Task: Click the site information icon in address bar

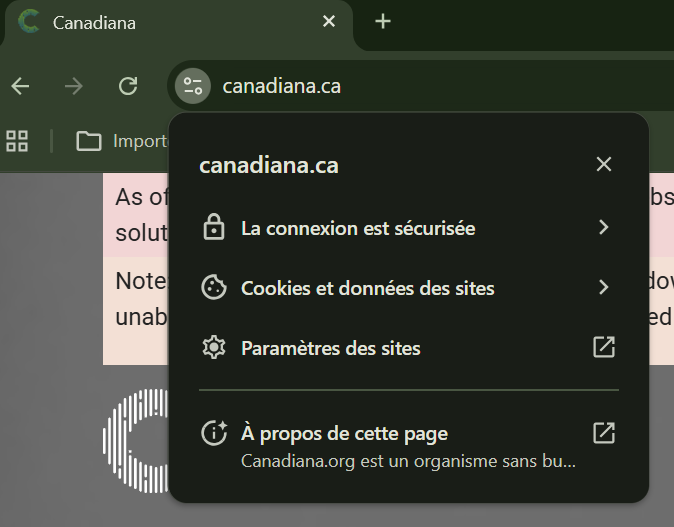Action: click(193, 86)
